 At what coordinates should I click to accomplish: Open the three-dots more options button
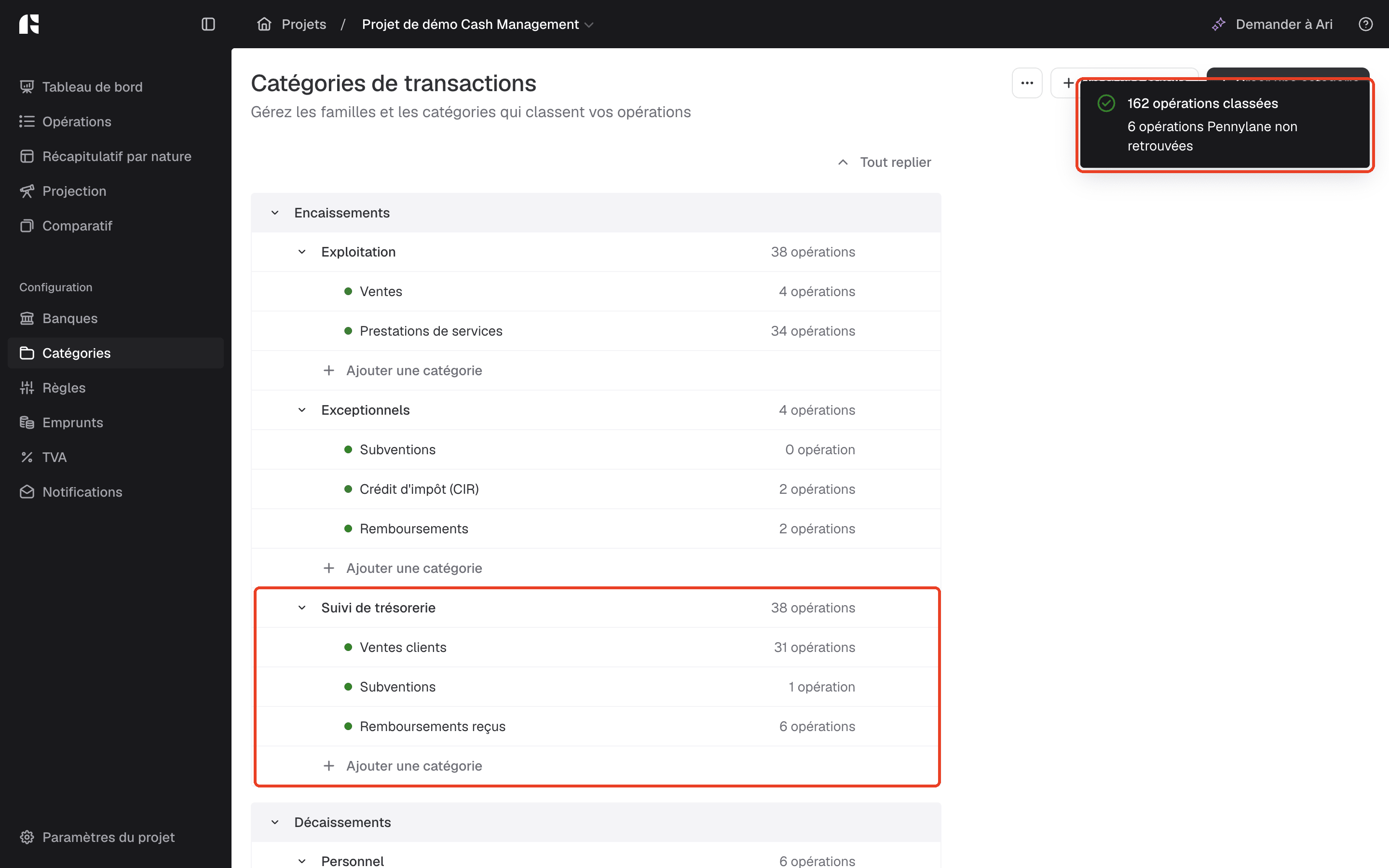[1027, 83]
